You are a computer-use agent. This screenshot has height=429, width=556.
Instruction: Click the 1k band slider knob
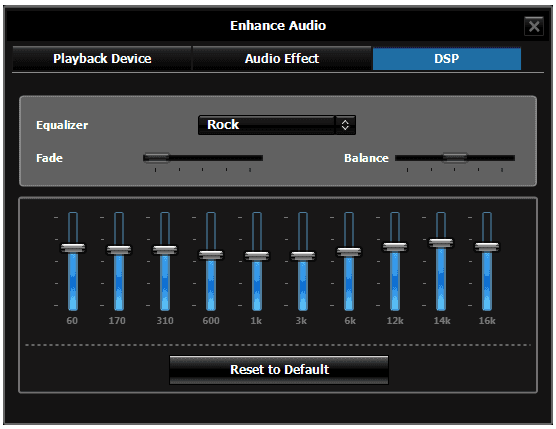257,256
